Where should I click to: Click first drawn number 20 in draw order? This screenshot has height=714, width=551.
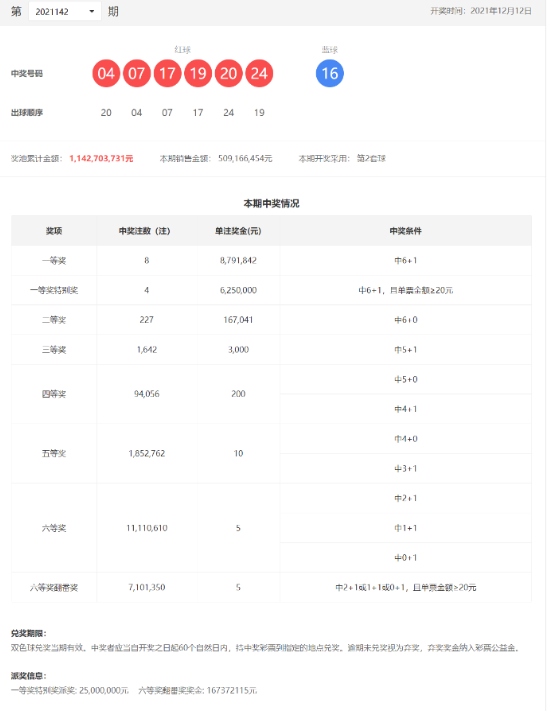tap(106, 112)
